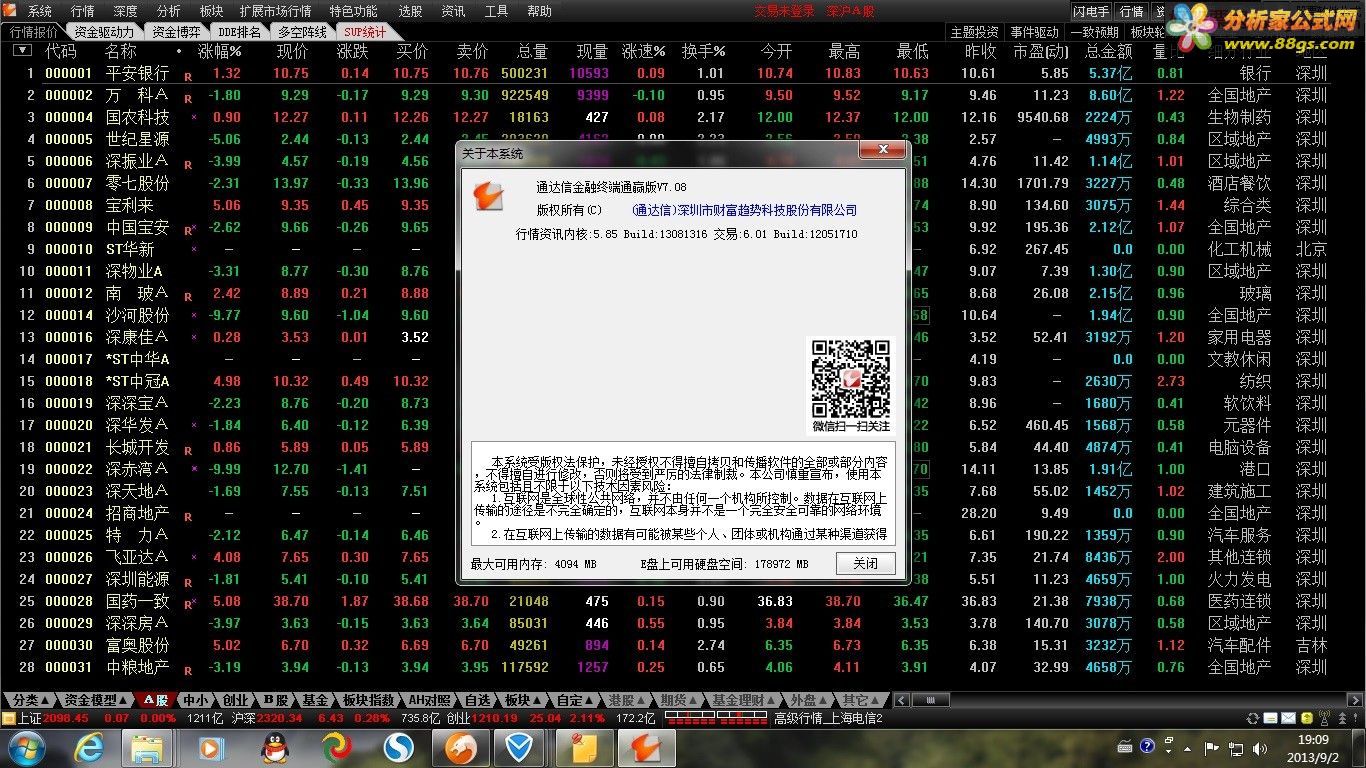The height and width of the screenshot is (768, 1366).
Task: Switch to the DDE排名 tab
Action: pos(239,32)
